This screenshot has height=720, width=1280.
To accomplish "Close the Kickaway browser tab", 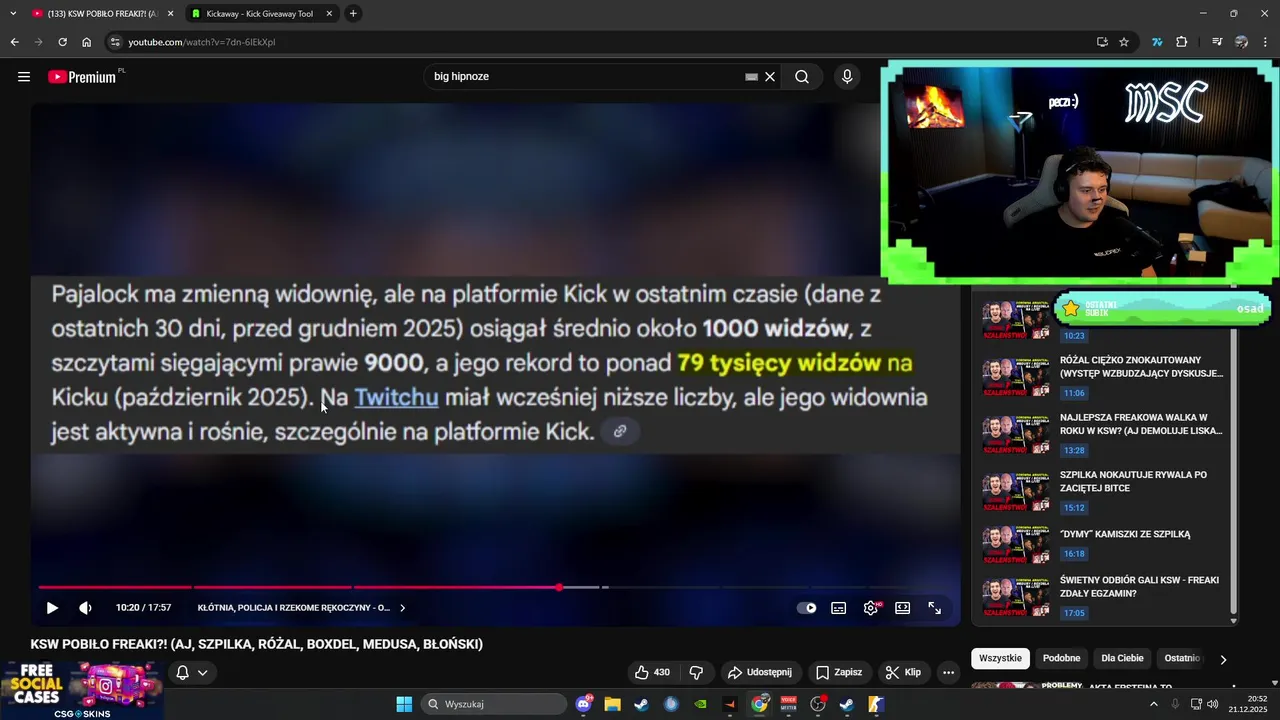I will point(329,14).
